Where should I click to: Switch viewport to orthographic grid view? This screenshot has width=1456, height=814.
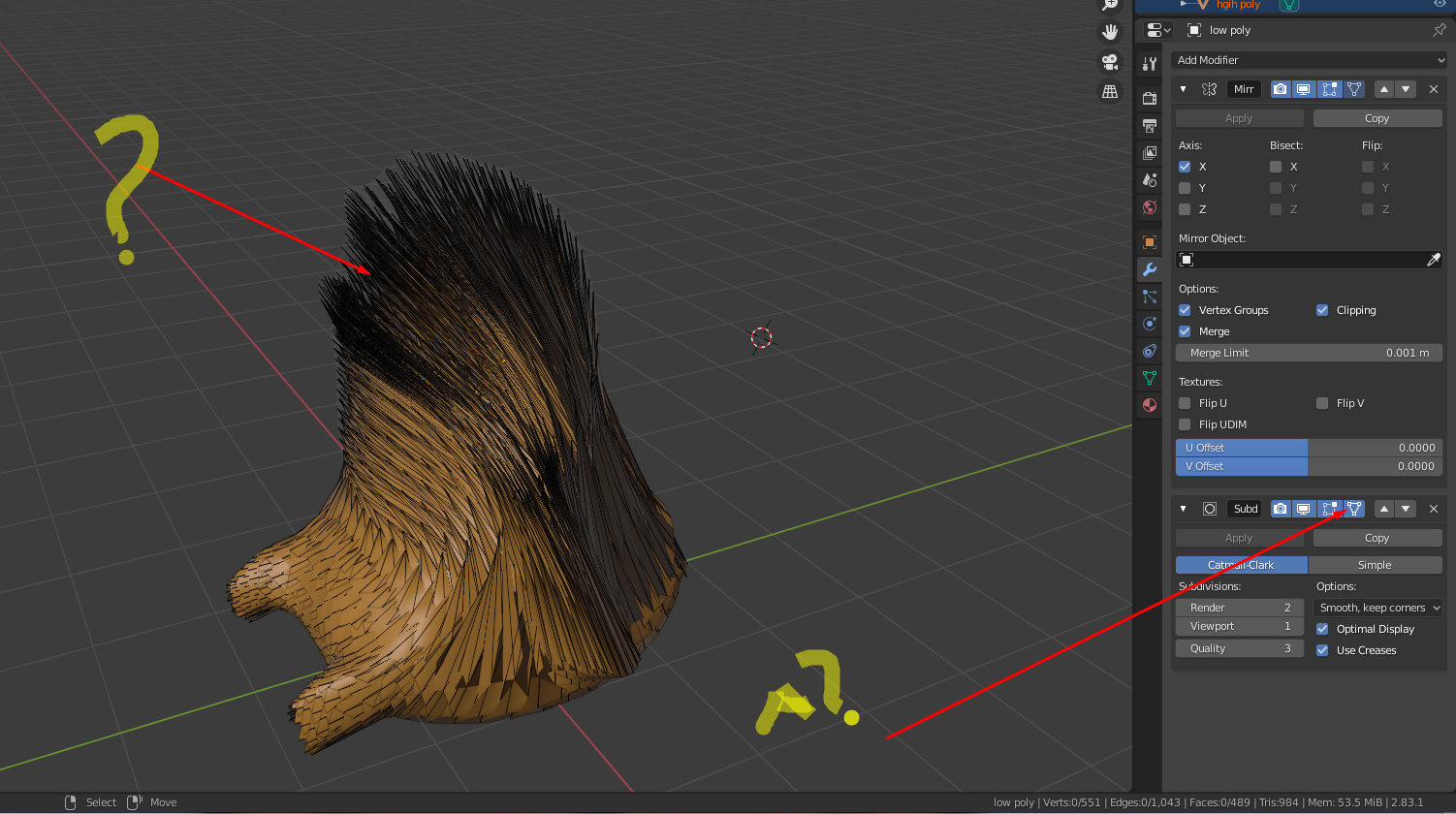click(x=1110, y=92)
